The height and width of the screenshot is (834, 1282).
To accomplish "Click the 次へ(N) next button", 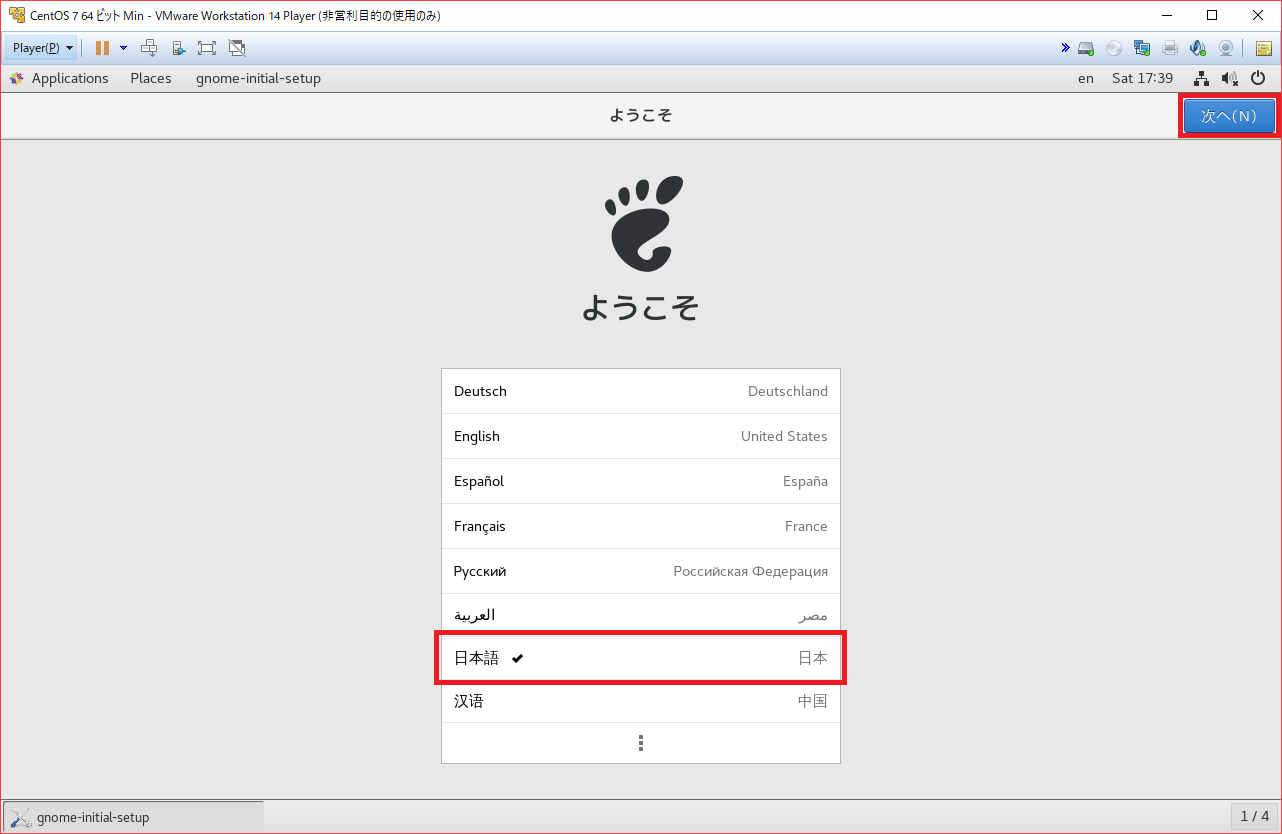I will click(1229, 116).
